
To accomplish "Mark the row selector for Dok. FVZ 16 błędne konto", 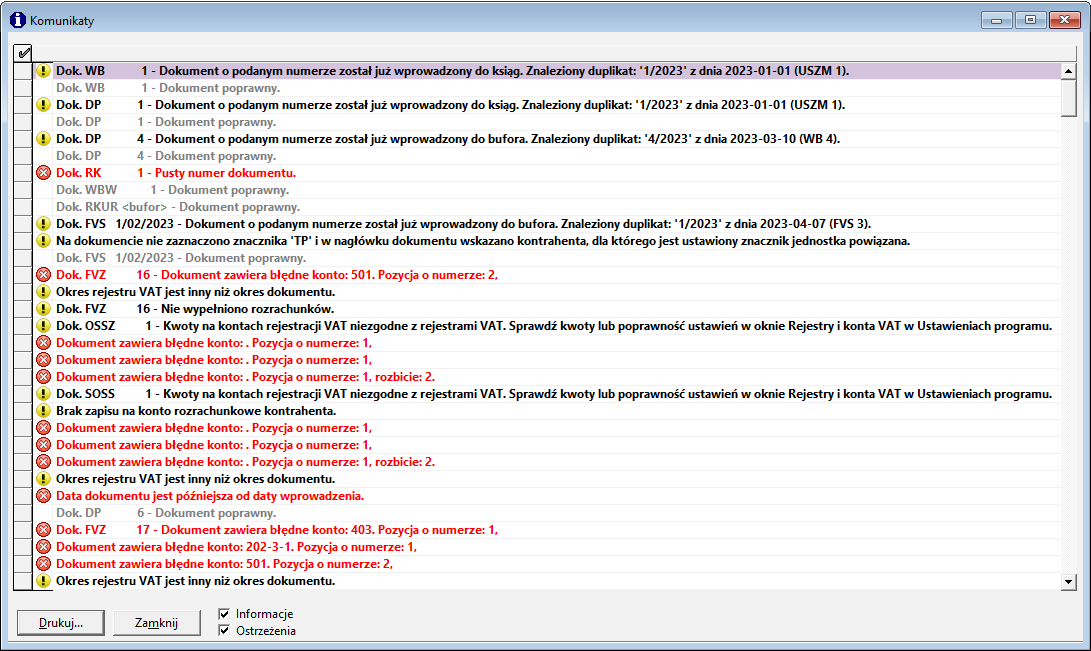I will point(23,275).
